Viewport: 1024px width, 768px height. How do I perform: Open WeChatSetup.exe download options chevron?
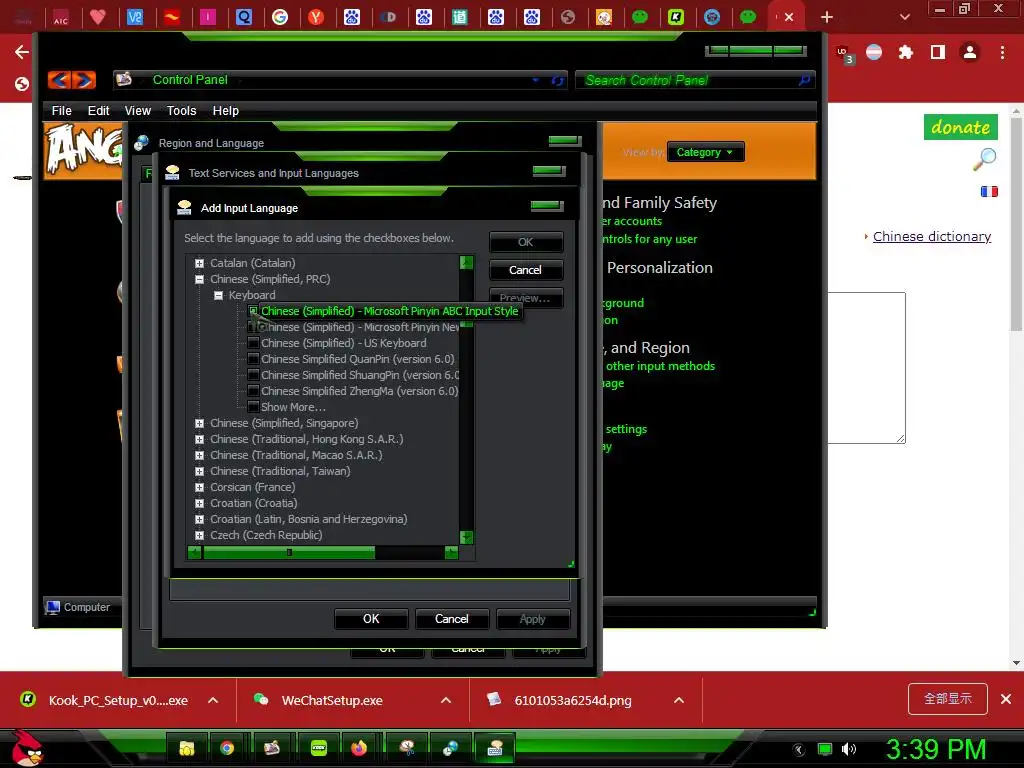coord(446,700)
